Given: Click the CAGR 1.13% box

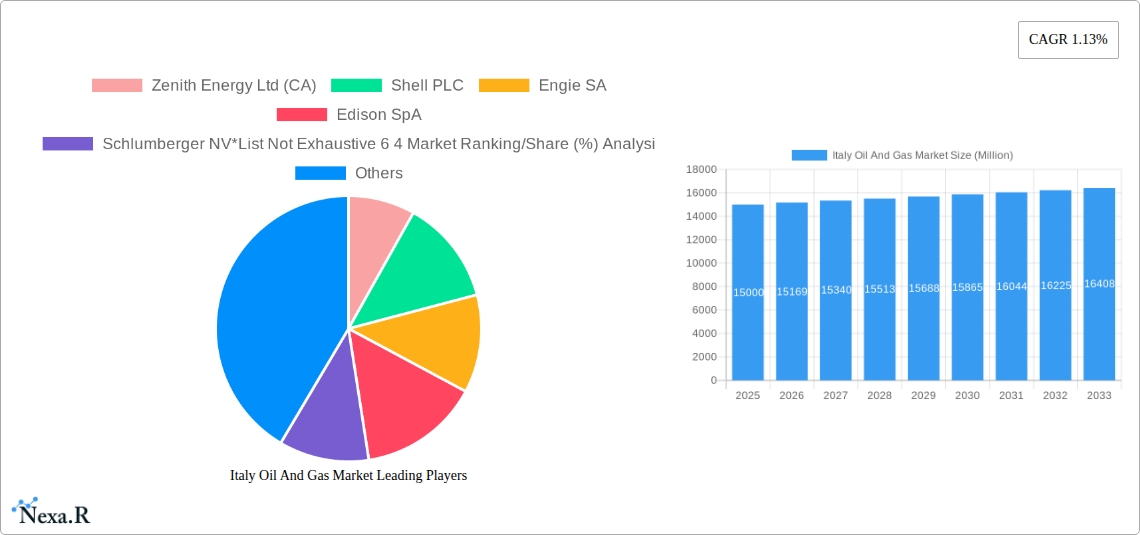Looking at the screenshot, I should pos(1068,40).
